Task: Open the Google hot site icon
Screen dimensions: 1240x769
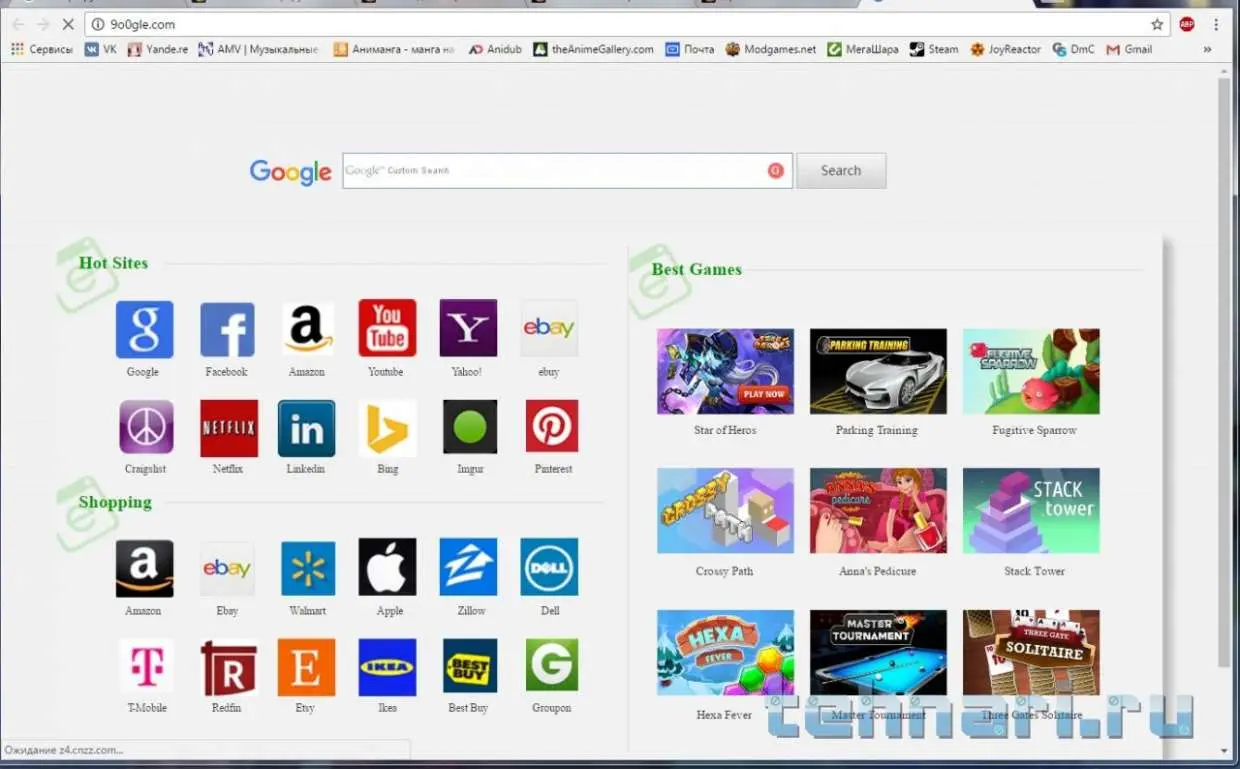Action: click(144, 329)
